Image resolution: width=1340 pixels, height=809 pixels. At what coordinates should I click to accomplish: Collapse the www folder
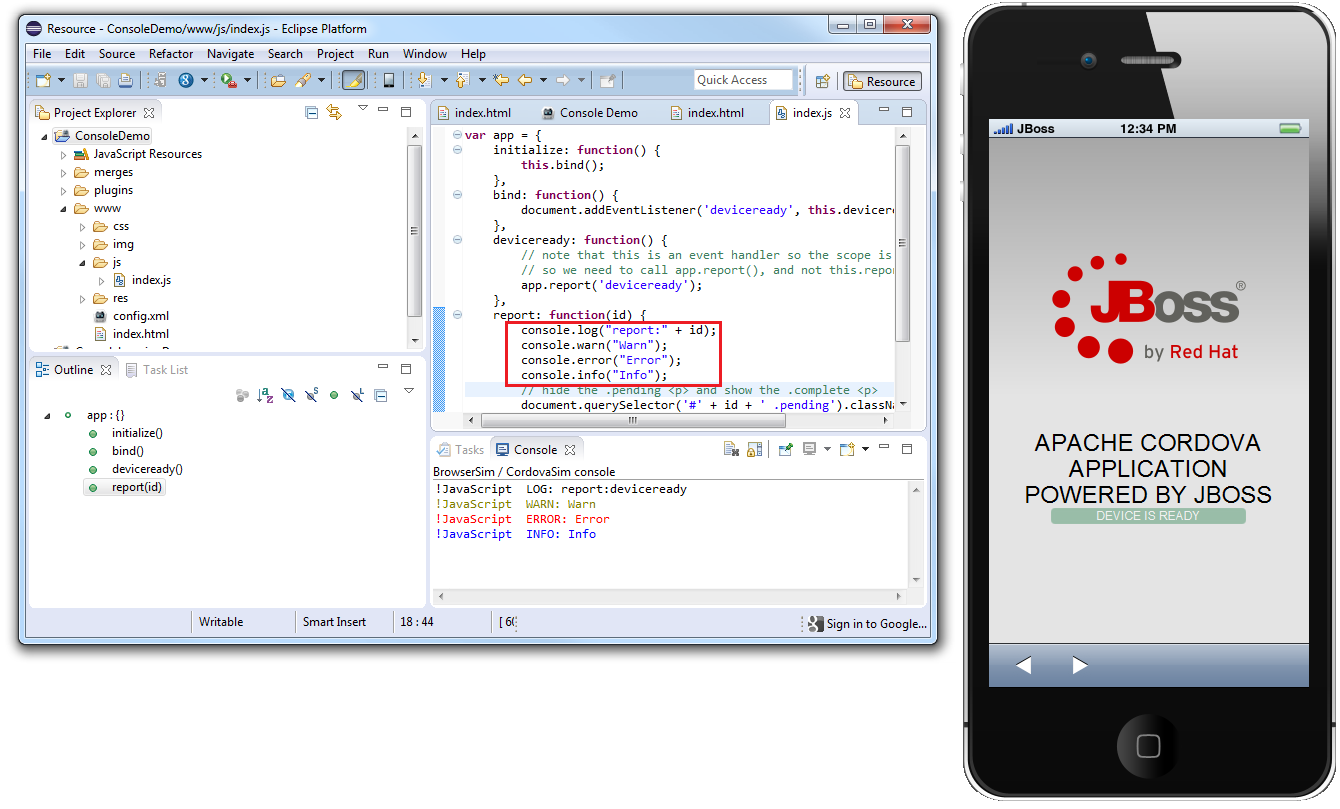[64, 208]
